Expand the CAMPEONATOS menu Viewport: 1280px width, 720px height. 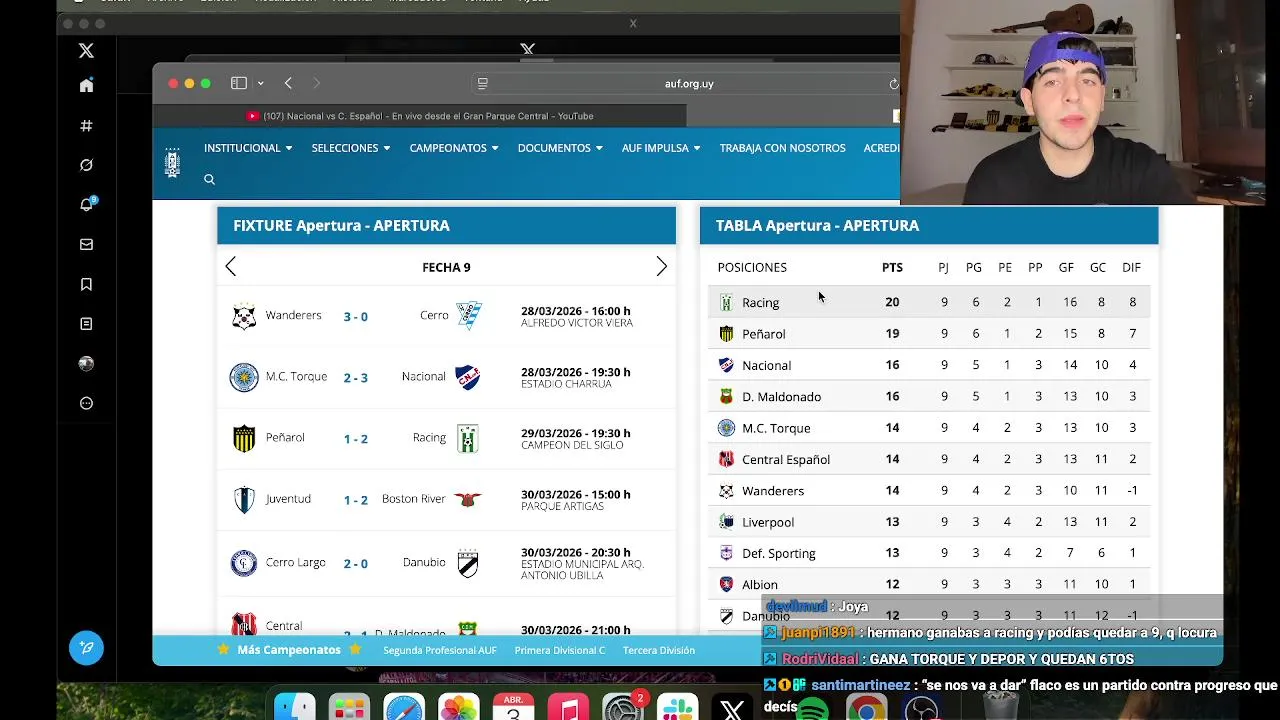click(x=453, y=148)
